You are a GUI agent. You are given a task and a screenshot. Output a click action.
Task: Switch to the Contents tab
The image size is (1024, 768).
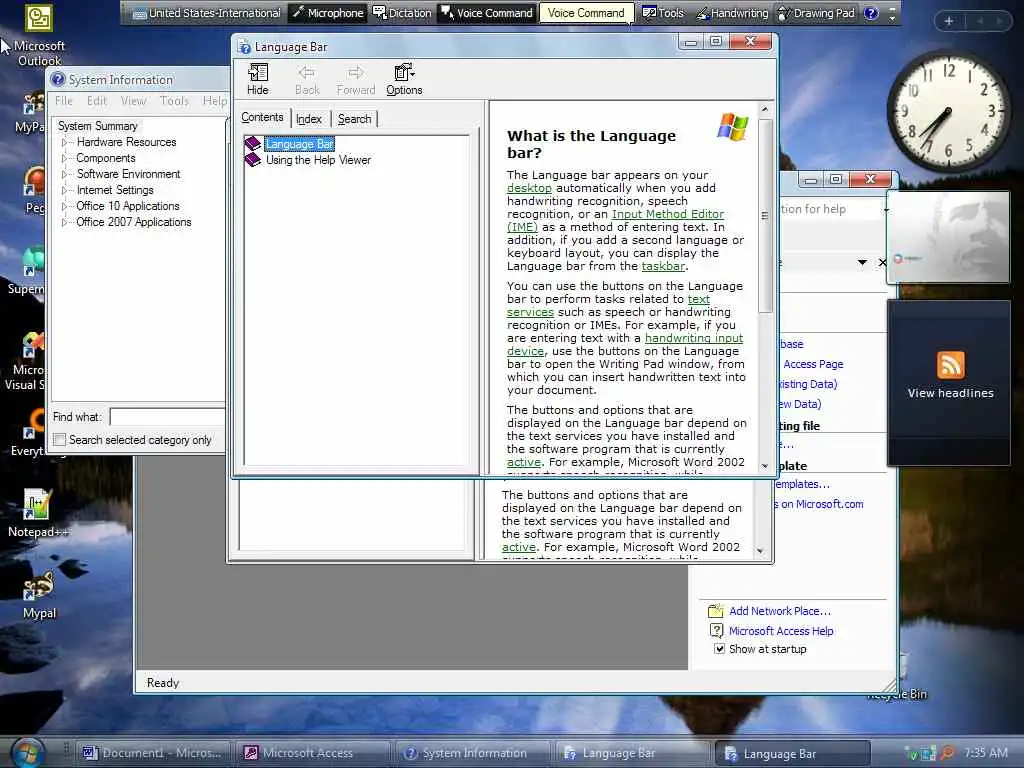pyautogui.click(x=262, y=118)
